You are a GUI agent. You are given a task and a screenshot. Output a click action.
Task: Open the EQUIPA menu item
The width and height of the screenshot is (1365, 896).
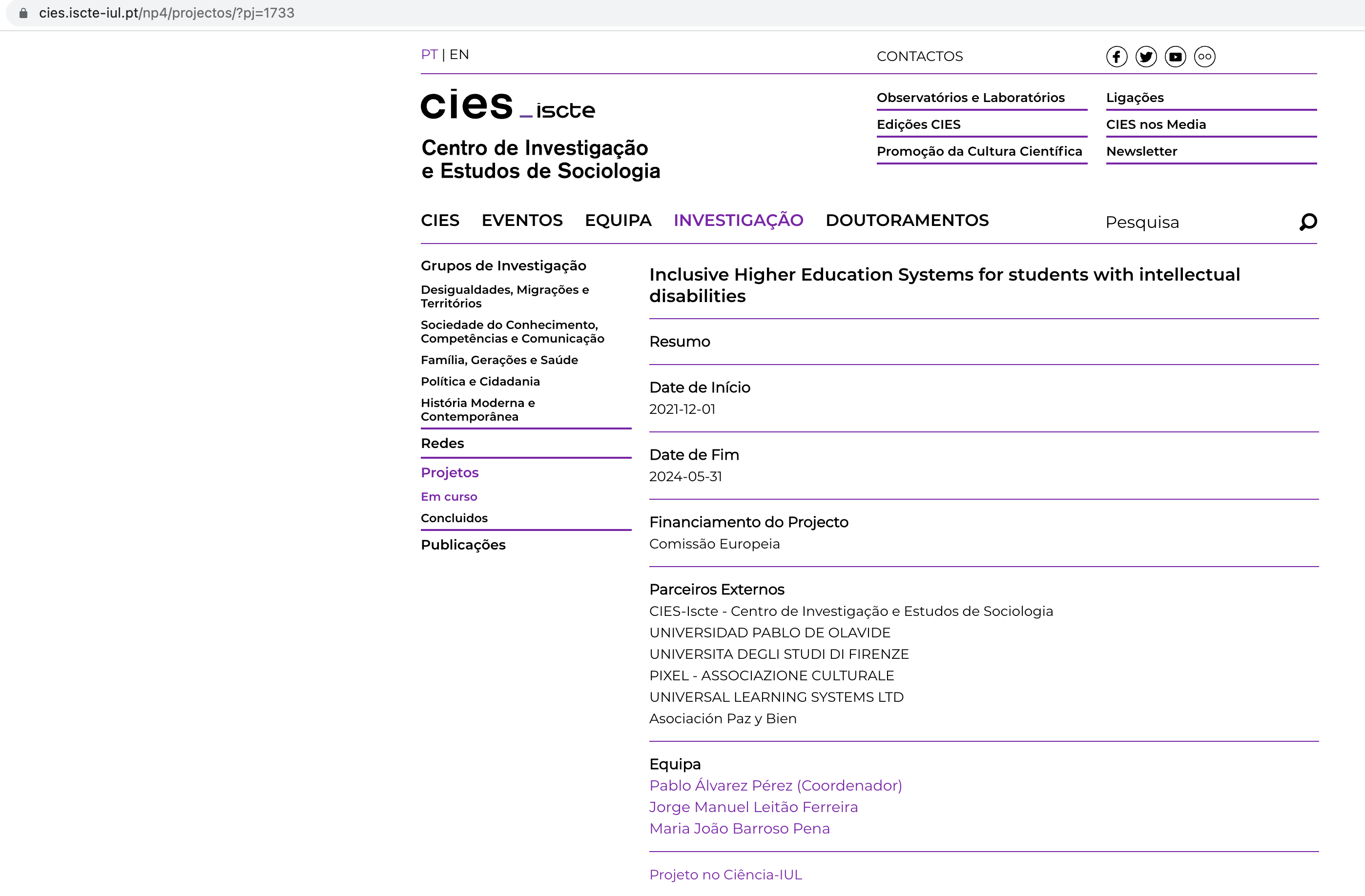coord(618,220)
